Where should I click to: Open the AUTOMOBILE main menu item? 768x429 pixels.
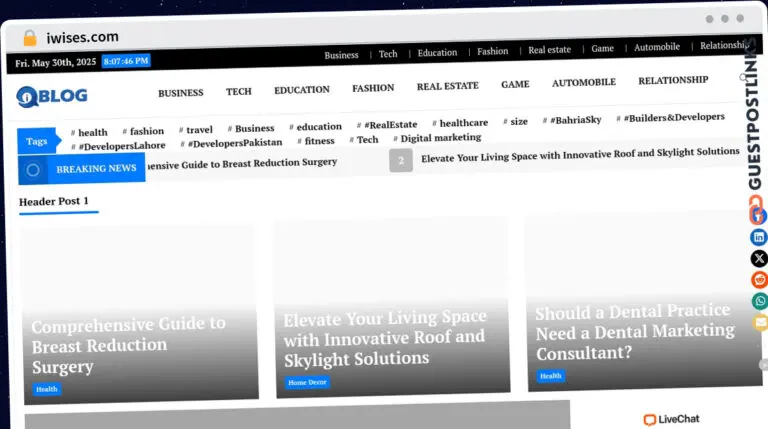pyautogui.click(x=583, y=83)
